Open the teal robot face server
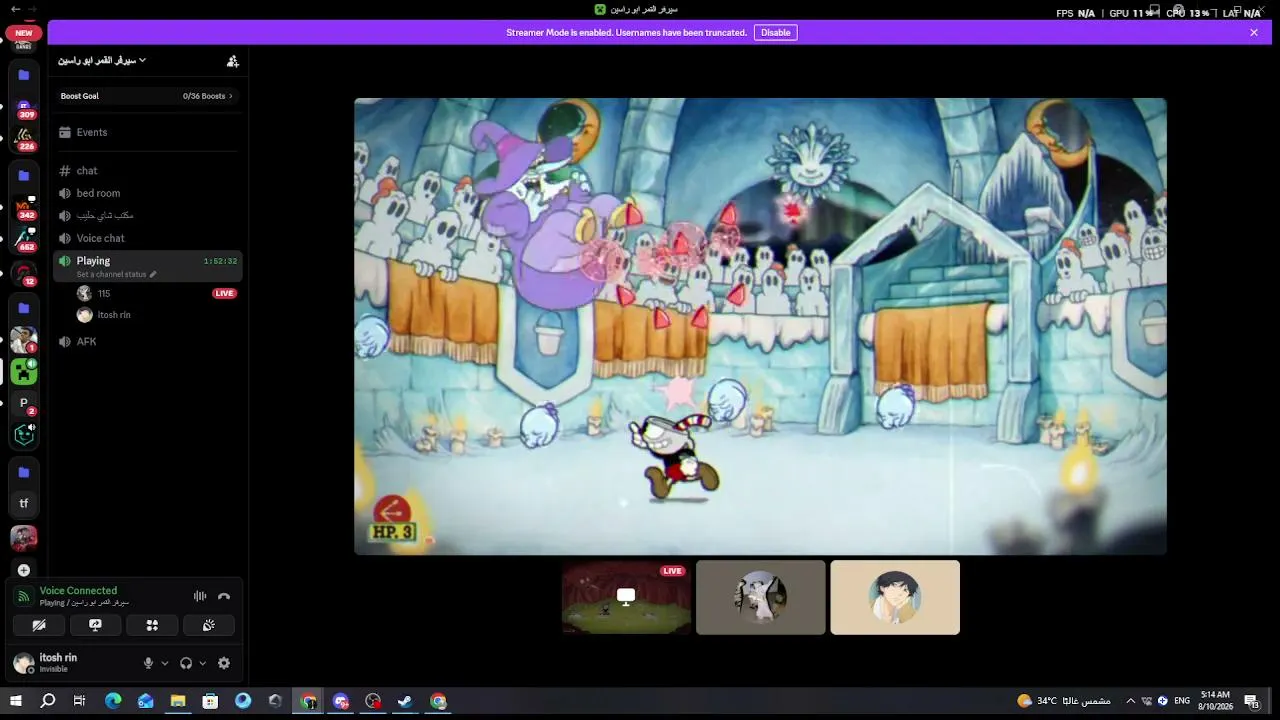The width and height of the screenshot is (1280, 720). [x=24, y=435]
